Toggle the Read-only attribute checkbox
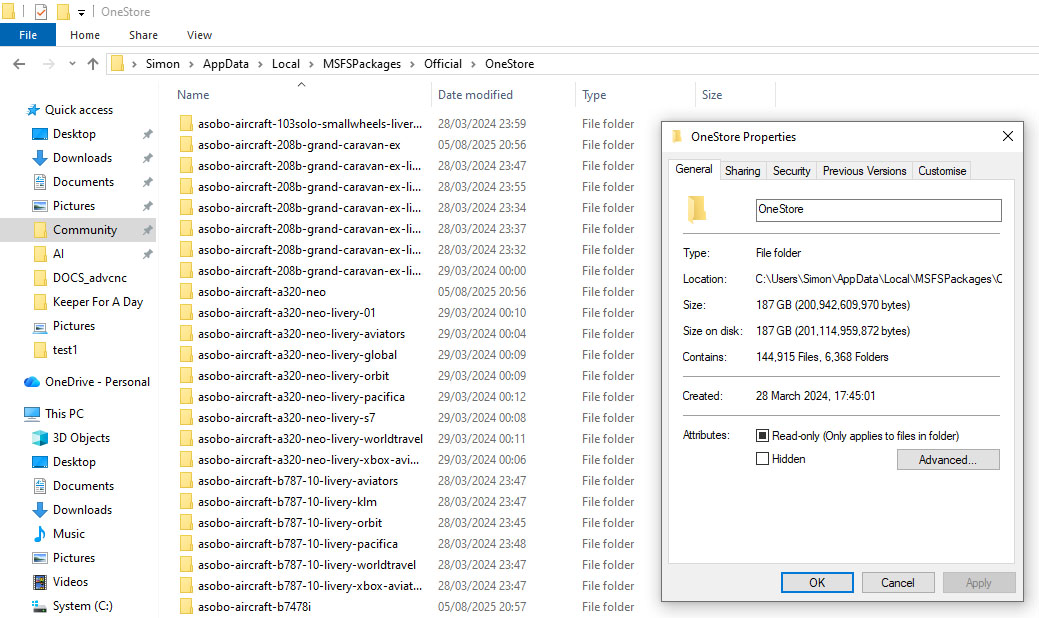The width and height of the screenshot is (1039, 618). click(763, 436)
